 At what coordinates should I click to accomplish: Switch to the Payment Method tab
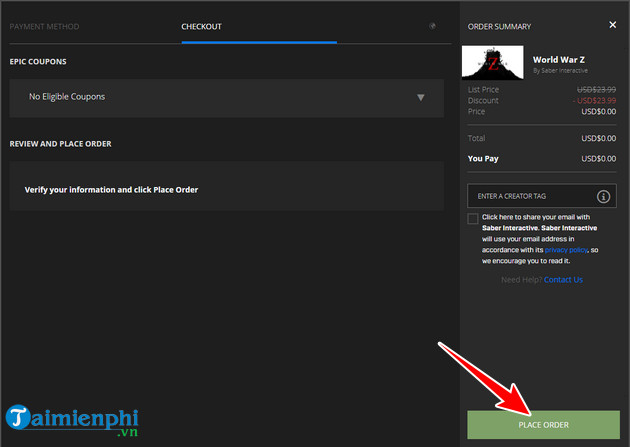click(x=44, y=27)
